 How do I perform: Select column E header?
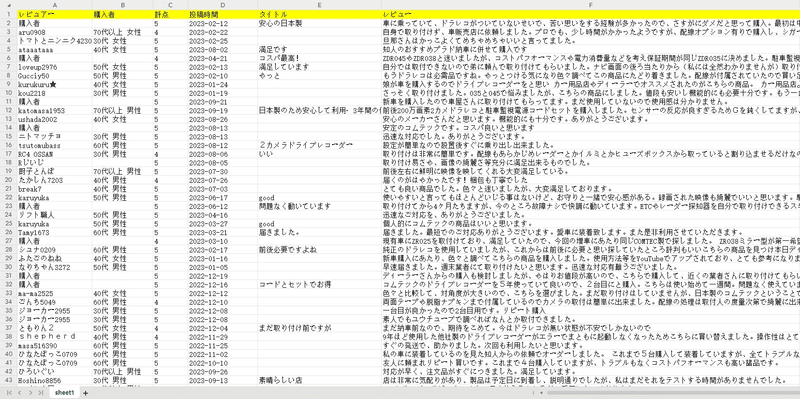(319, 5)
